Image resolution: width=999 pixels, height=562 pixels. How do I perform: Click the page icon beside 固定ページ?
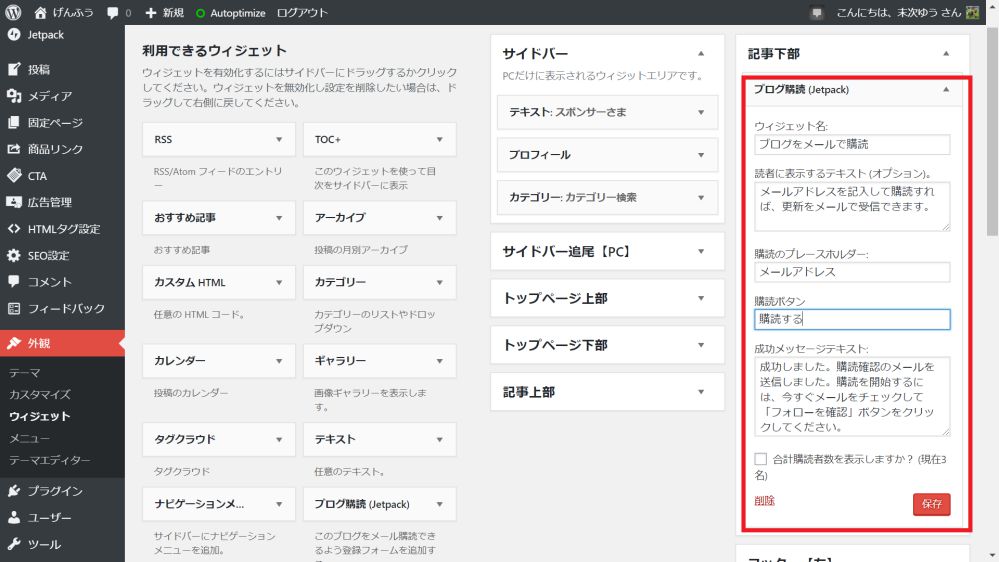click(13, 122)
